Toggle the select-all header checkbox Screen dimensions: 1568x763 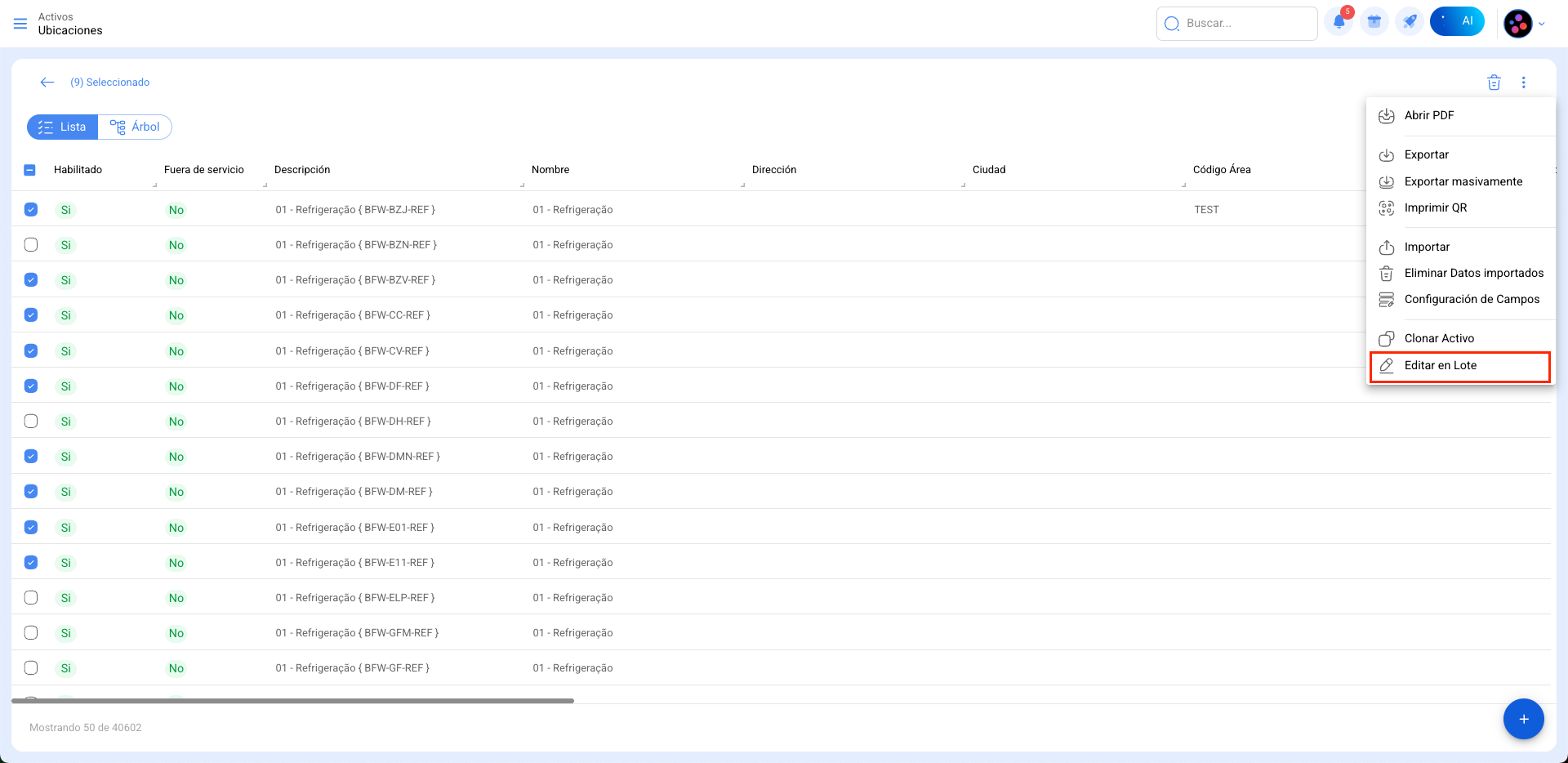coord(30,170)
